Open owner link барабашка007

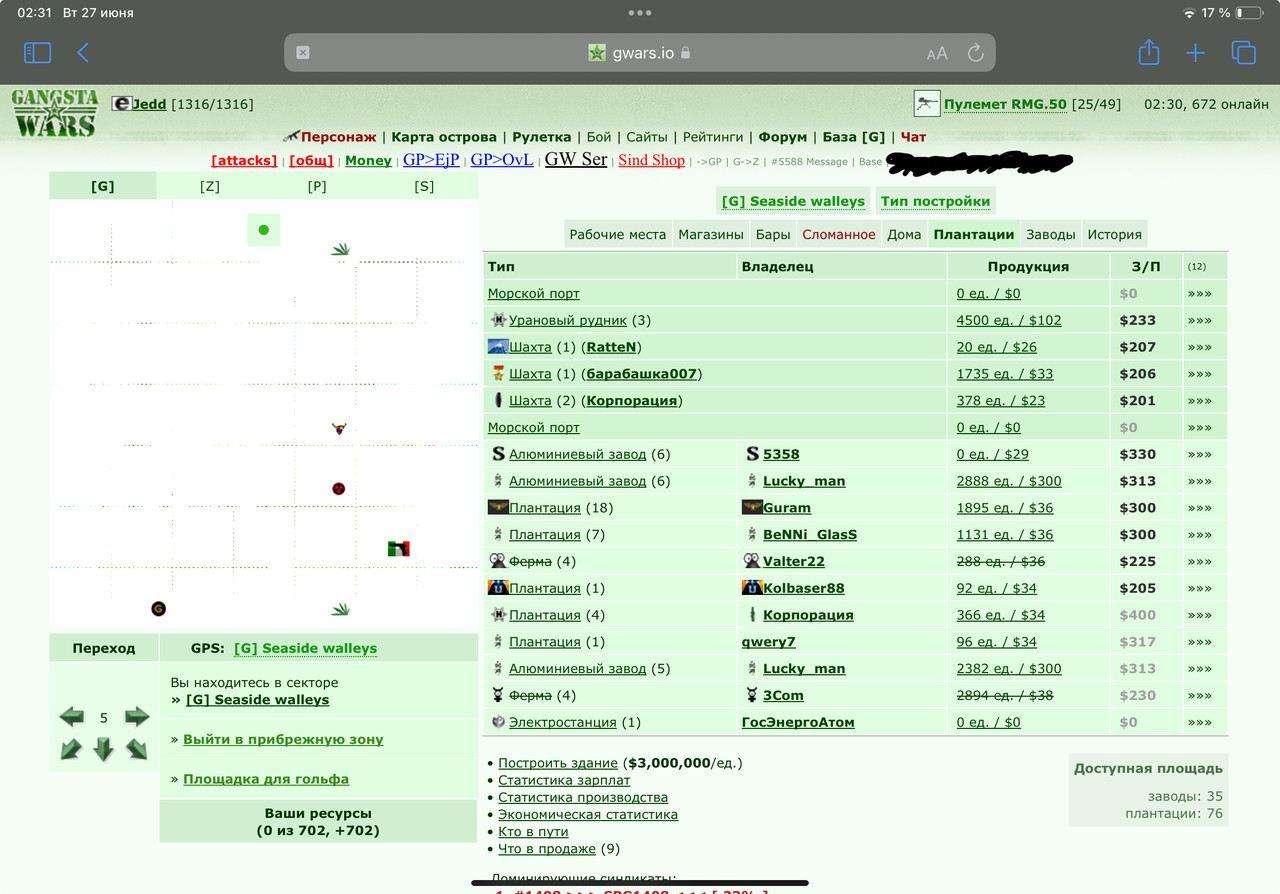[643, 374]
